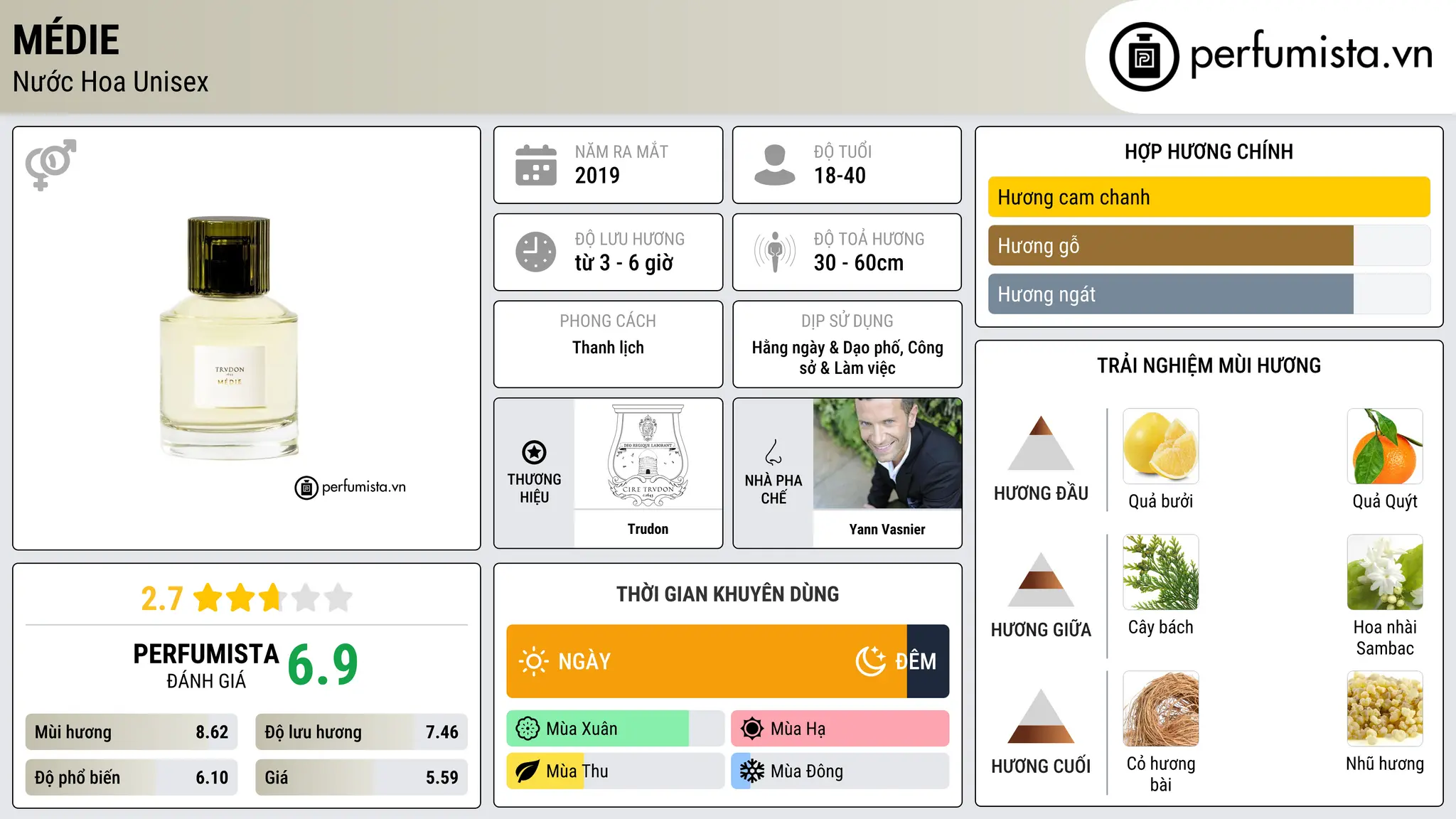Click the Mùi hương 8.62 score bar
This screenshot has width=1456, height=819.
click(132, 732)
